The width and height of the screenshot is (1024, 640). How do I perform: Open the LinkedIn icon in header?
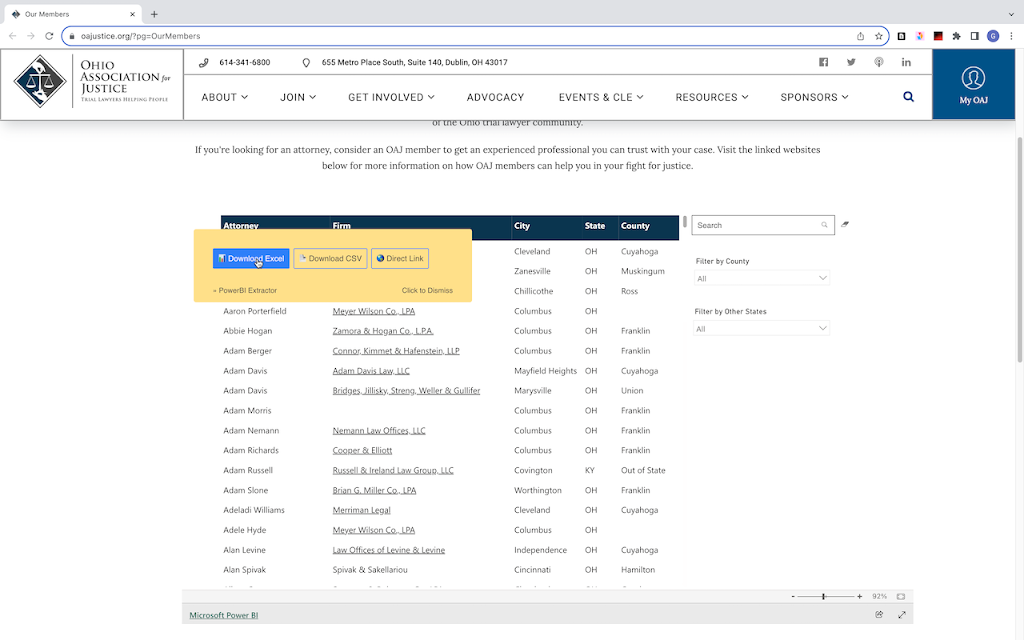pos(906,62)
